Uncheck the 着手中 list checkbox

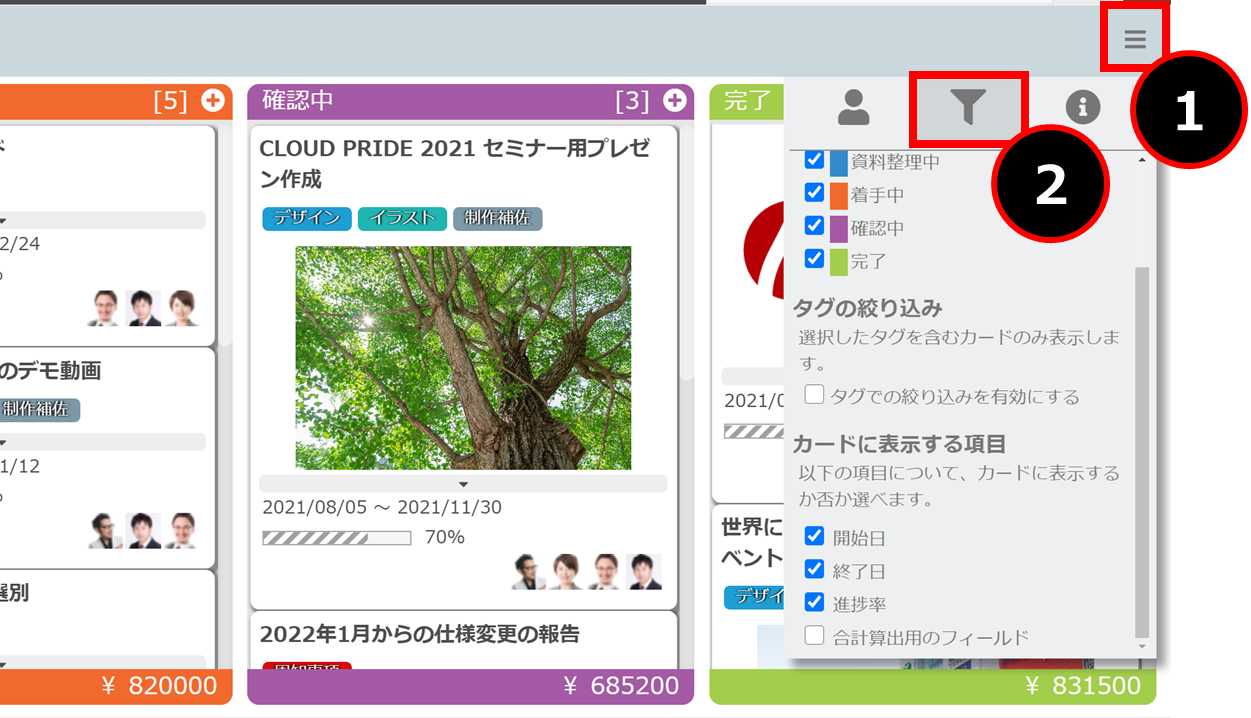[814, 193]
